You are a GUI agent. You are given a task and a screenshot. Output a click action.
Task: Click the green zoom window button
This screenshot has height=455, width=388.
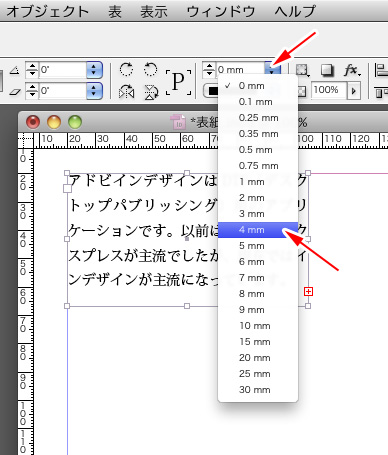click(75, 122)
